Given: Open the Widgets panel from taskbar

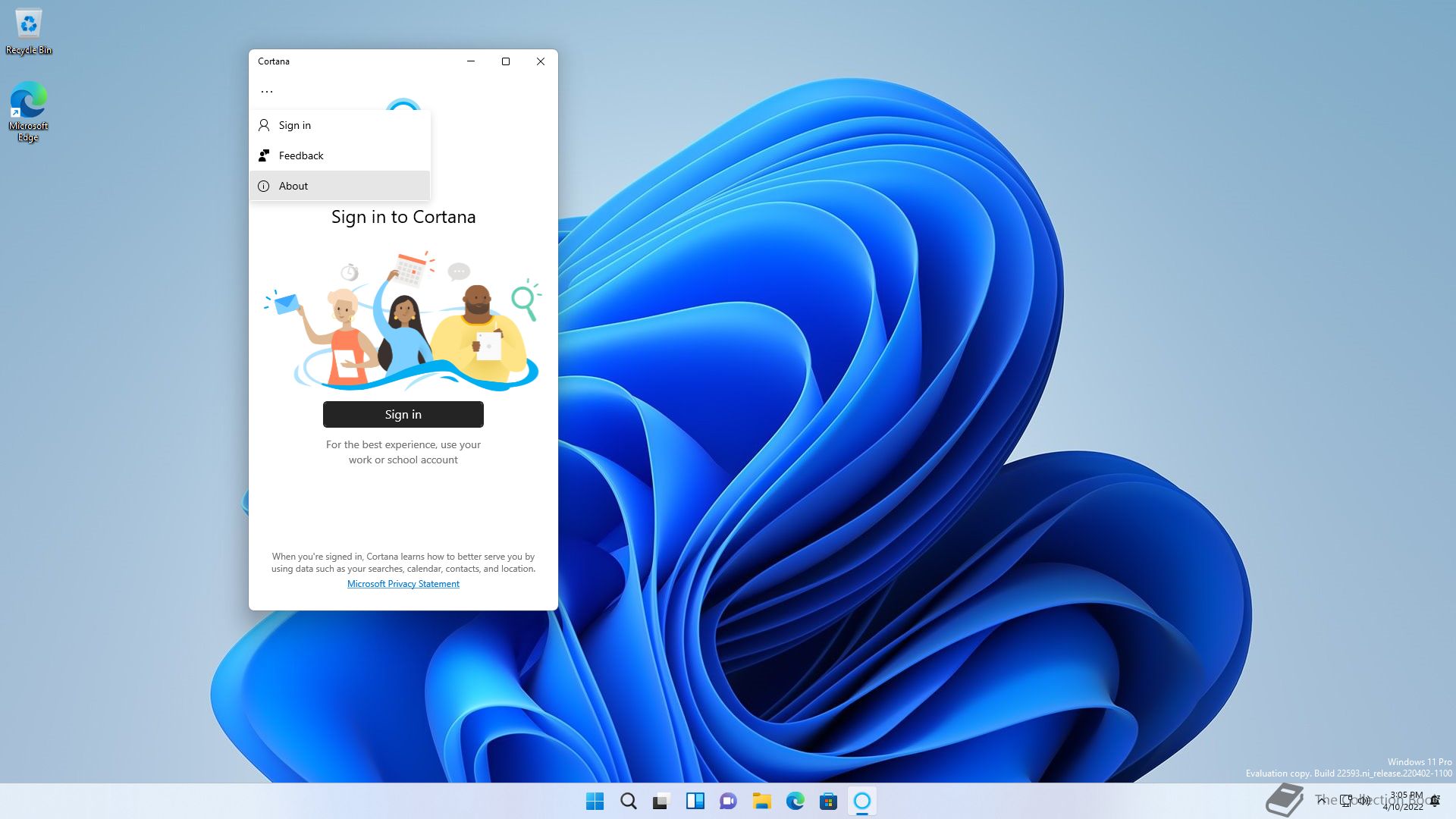Looking at the screenshot, I should (695, 801).
